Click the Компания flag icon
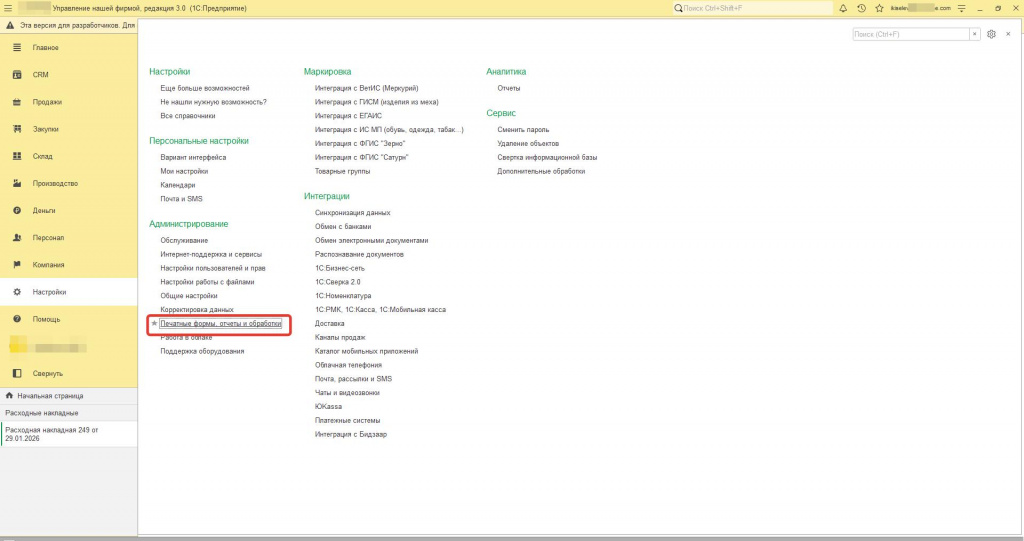This screenshot has height=541, width=1024. (17, 265)
